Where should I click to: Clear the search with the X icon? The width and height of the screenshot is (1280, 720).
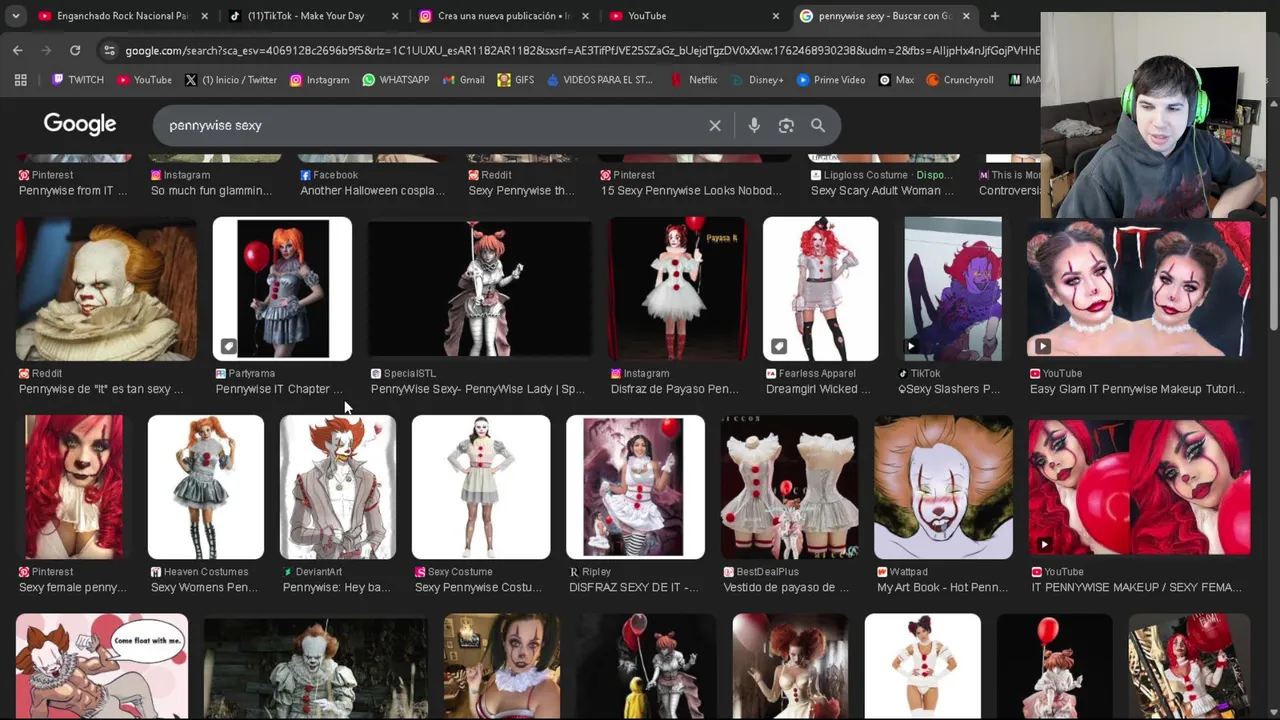pos(715,125)
